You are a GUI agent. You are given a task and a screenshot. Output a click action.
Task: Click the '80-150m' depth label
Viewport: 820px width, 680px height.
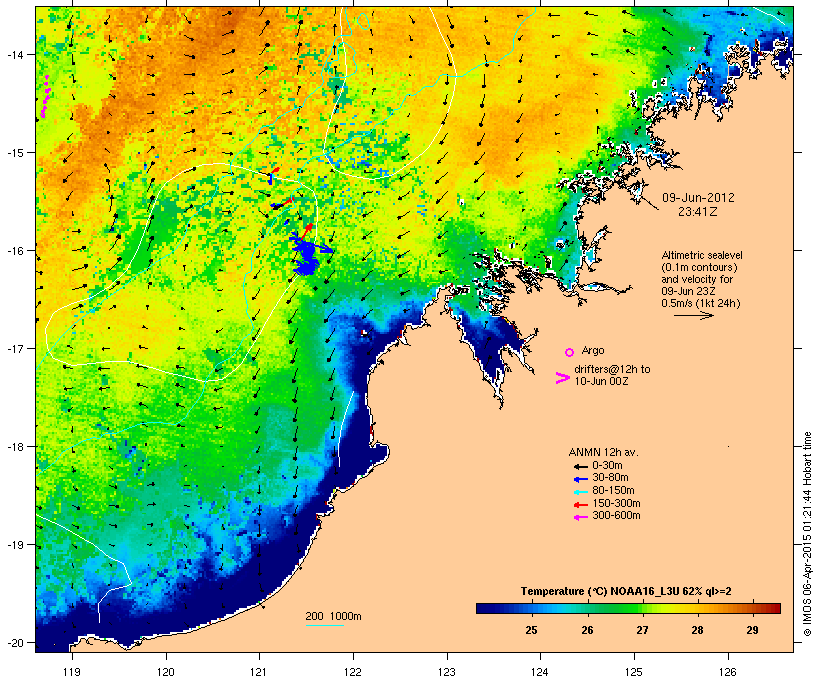[613, 491]
